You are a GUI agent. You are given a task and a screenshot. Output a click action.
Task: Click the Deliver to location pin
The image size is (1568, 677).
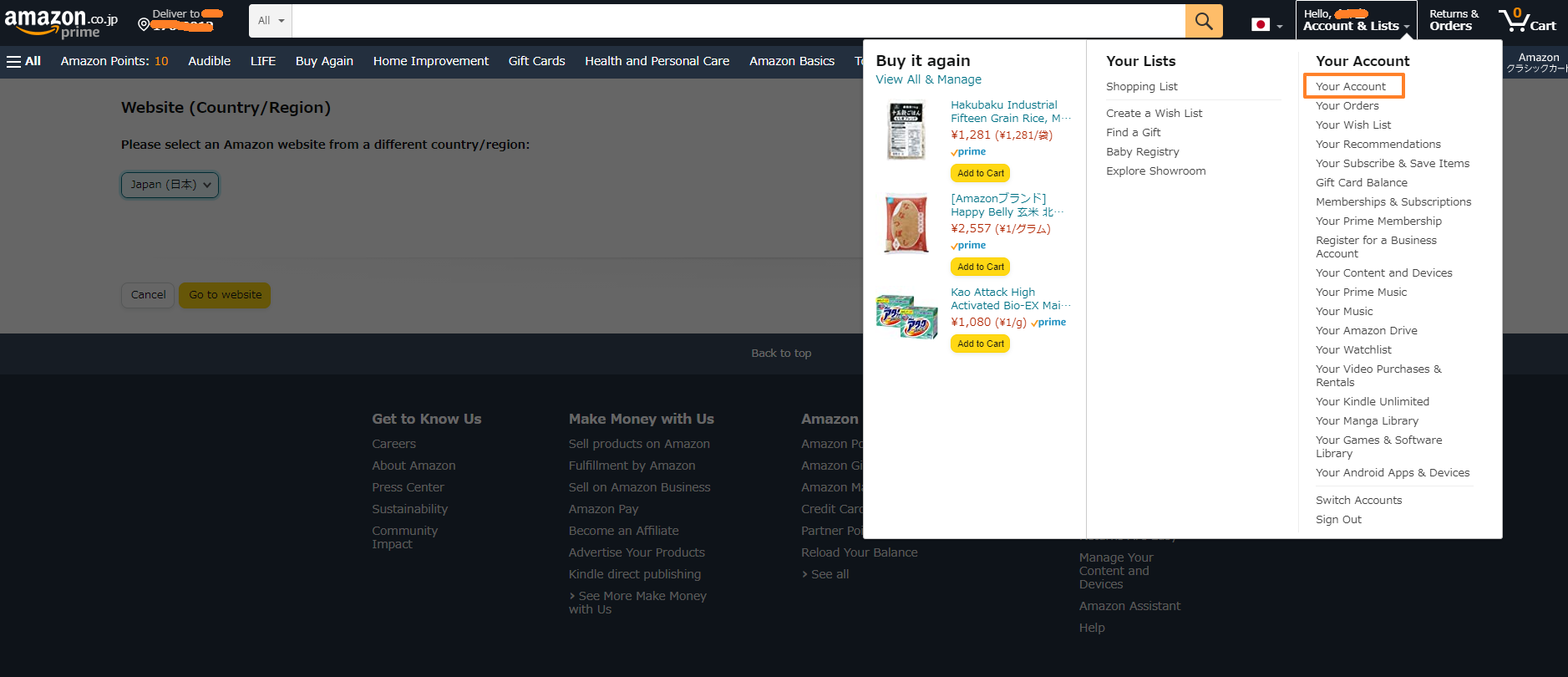(x=144, y=24)
